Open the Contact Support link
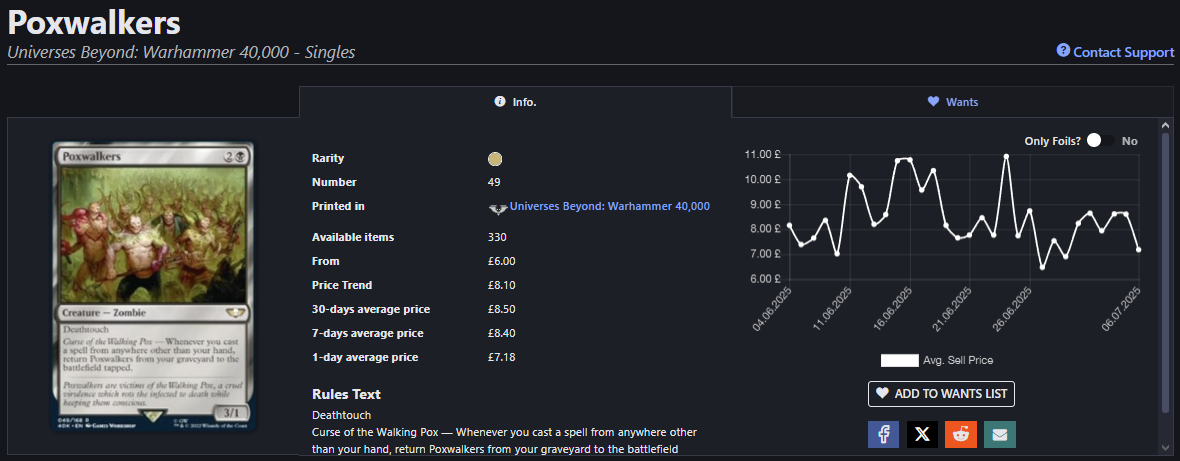The height and width of the screenshot is (461, 1180). click(x=1123, y=52)
